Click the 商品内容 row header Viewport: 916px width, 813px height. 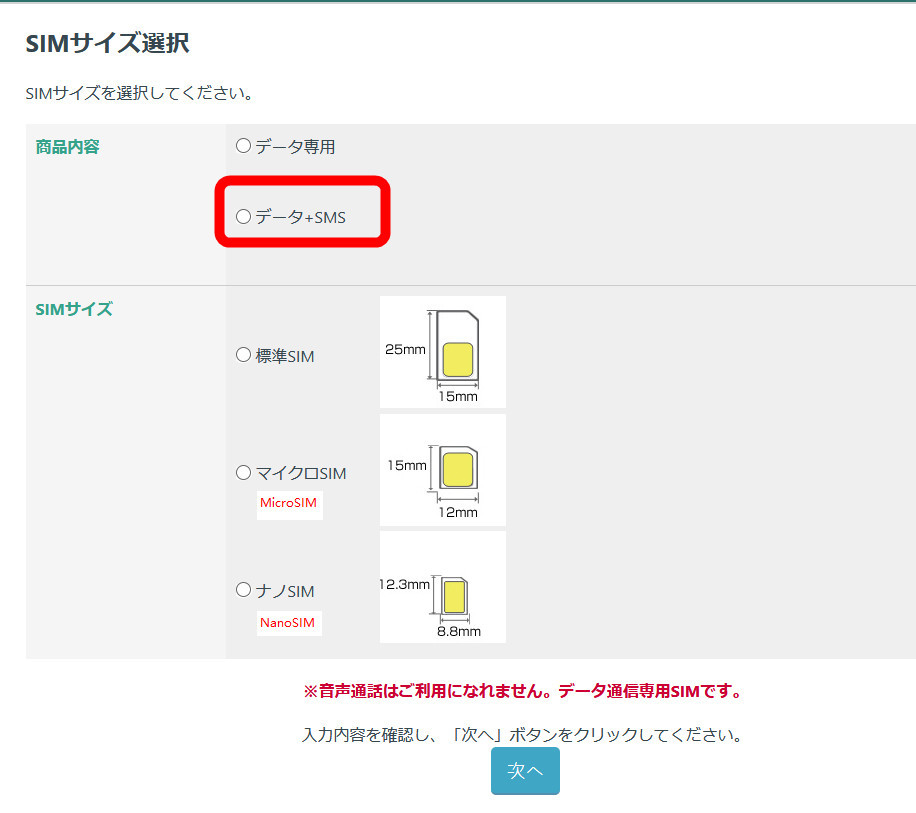click(x=68, y=147)
